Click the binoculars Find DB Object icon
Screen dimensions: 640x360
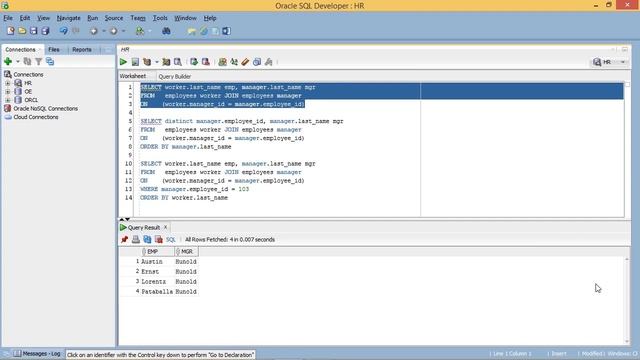[x=166, y=31]
